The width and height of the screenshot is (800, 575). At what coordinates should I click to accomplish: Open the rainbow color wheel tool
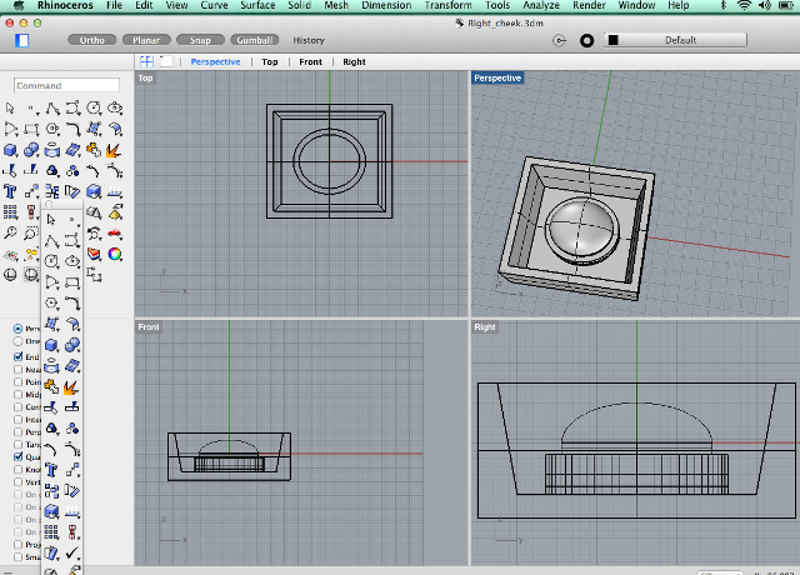click(115, 254)
